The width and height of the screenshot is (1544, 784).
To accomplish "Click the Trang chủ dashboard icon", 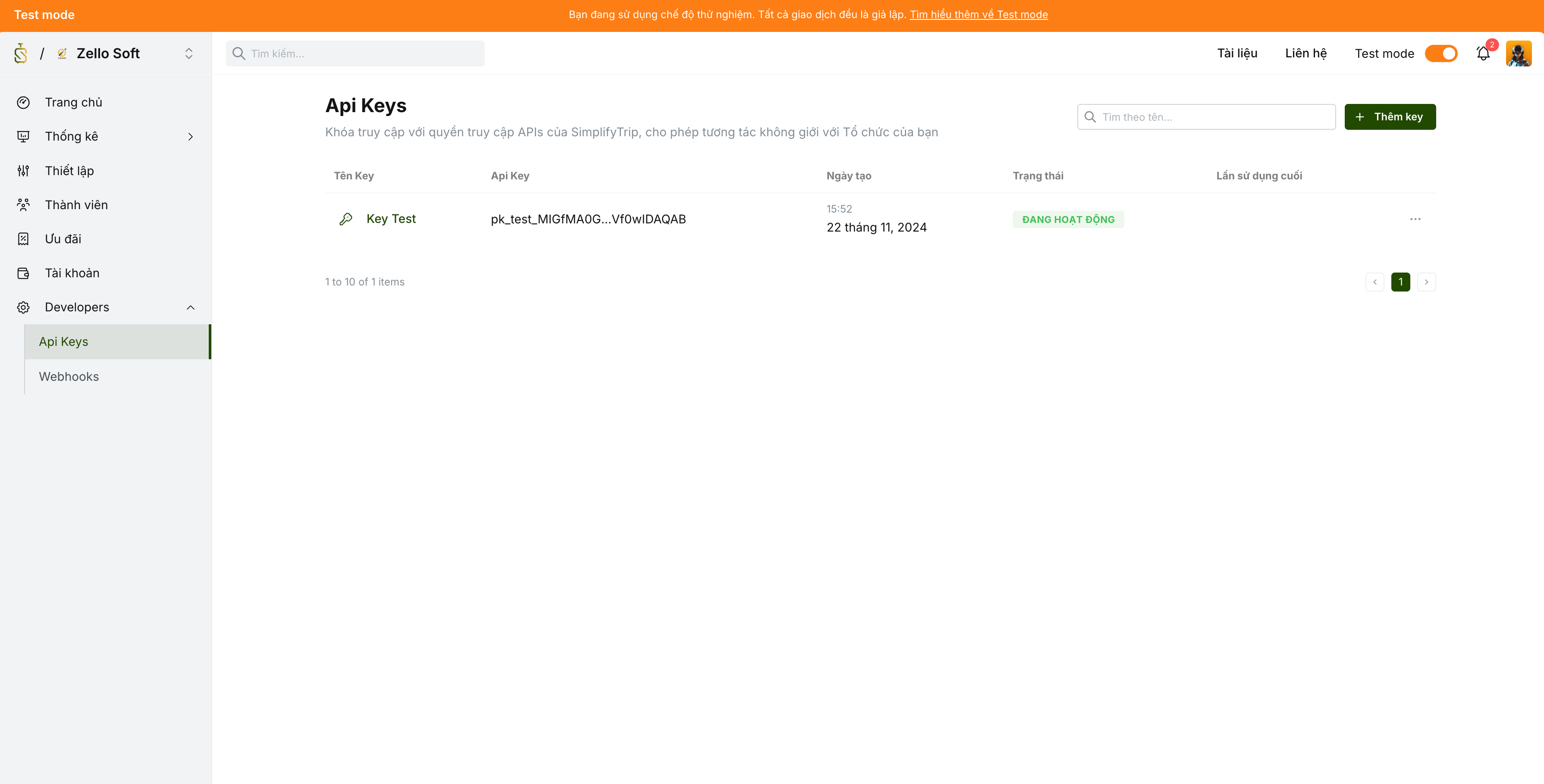I will (x=23, y=103).
